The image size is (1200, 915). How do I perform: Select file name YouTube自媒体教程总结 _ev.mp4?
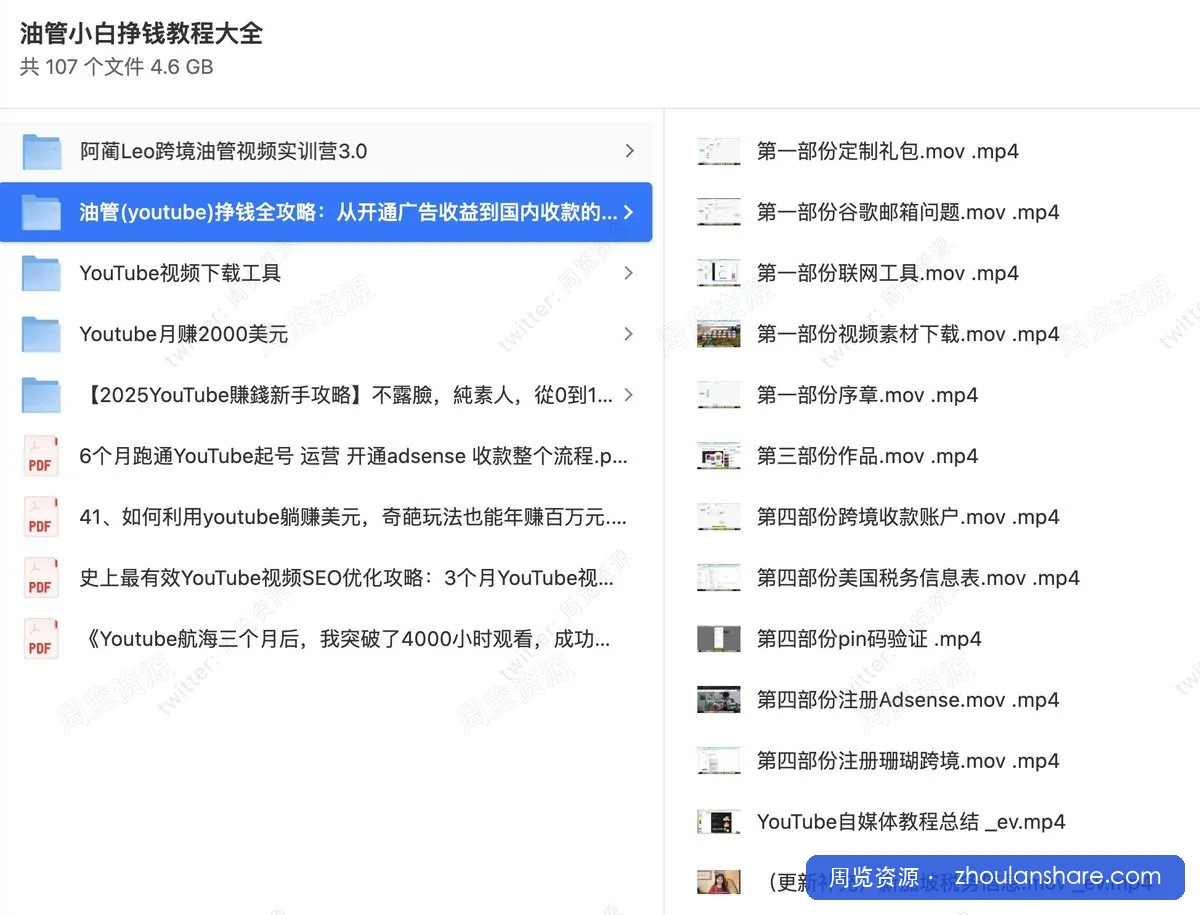click(x=911, y=822)
